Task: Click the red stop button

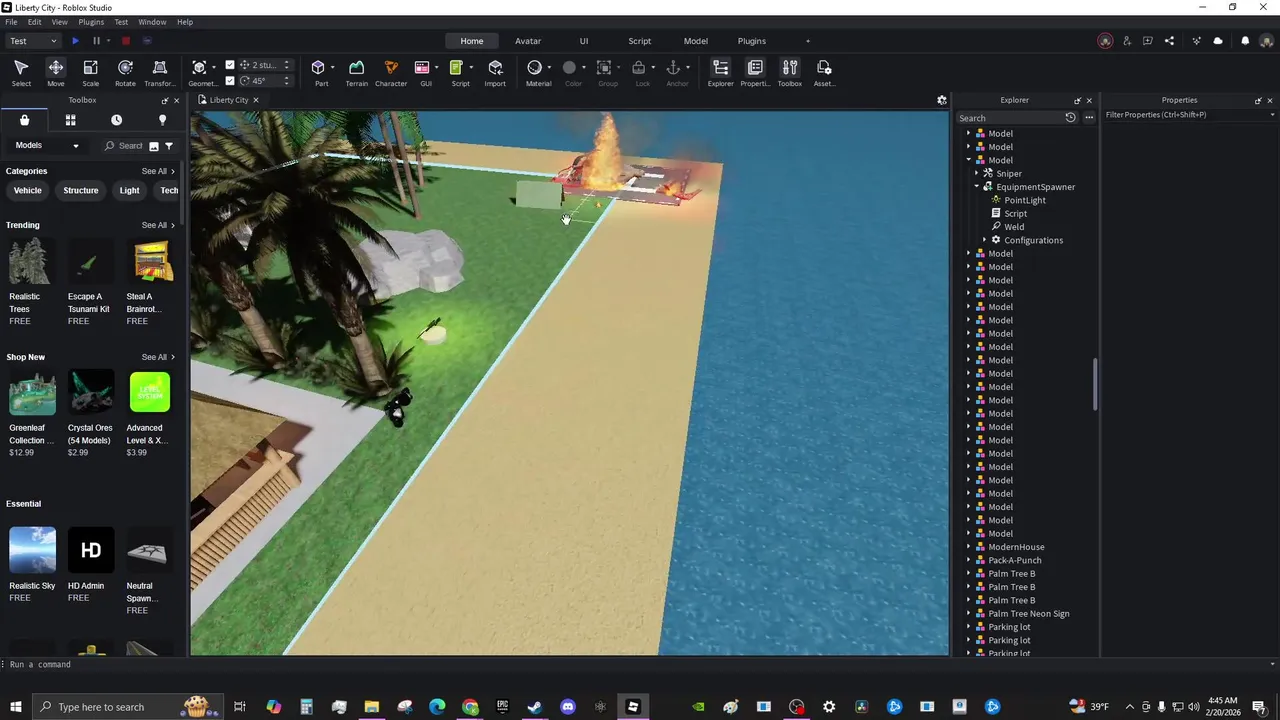Action: click(126, 41)
